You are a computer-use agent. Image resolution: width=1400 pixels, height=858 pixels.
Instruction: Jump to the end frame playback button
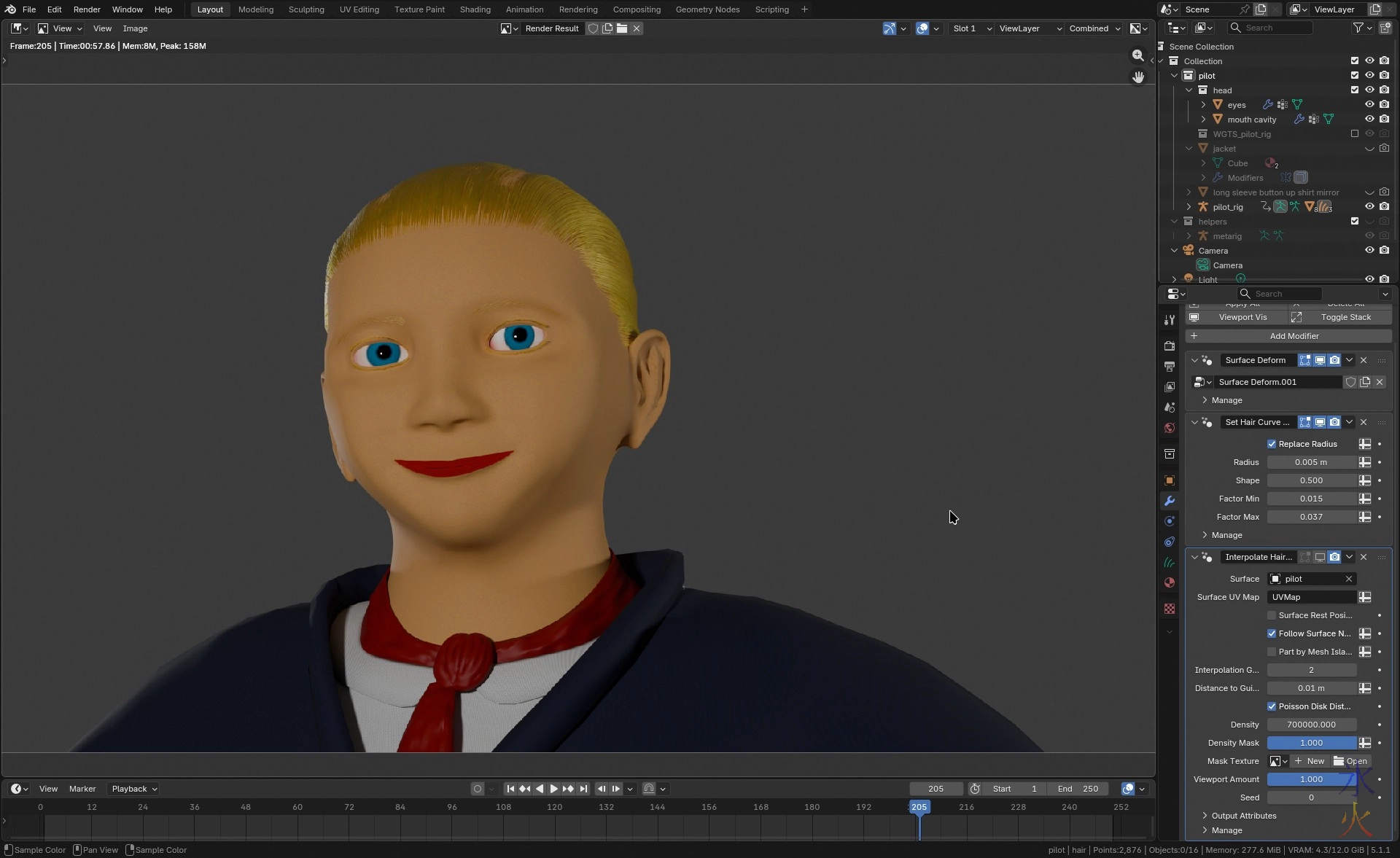click(x=583, y=789)
